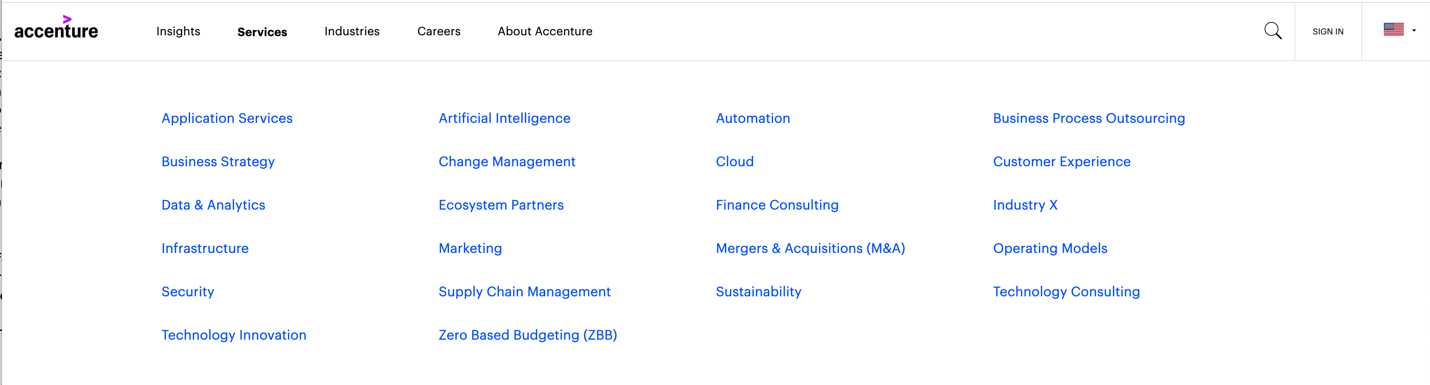Open the Cloud services link

point(735,161)
